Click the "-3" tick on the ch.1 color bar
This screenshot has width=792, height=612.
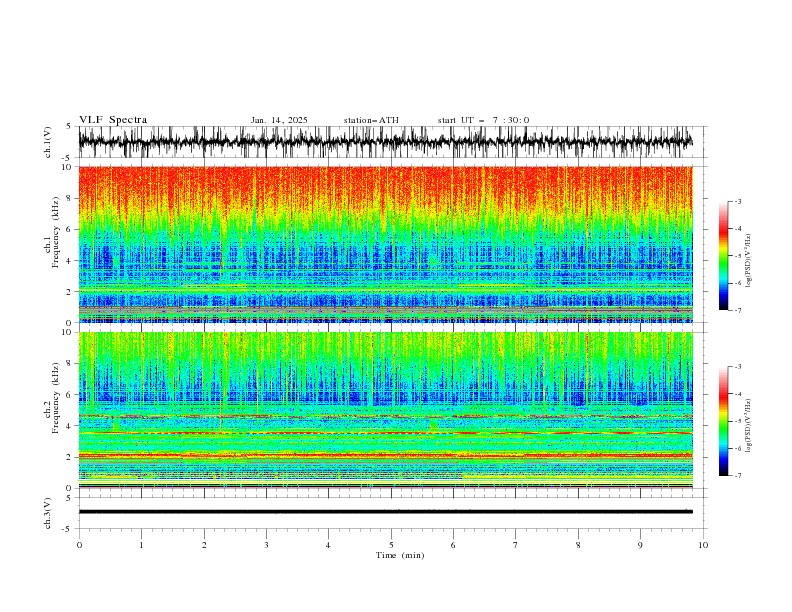tap(738, 201)
